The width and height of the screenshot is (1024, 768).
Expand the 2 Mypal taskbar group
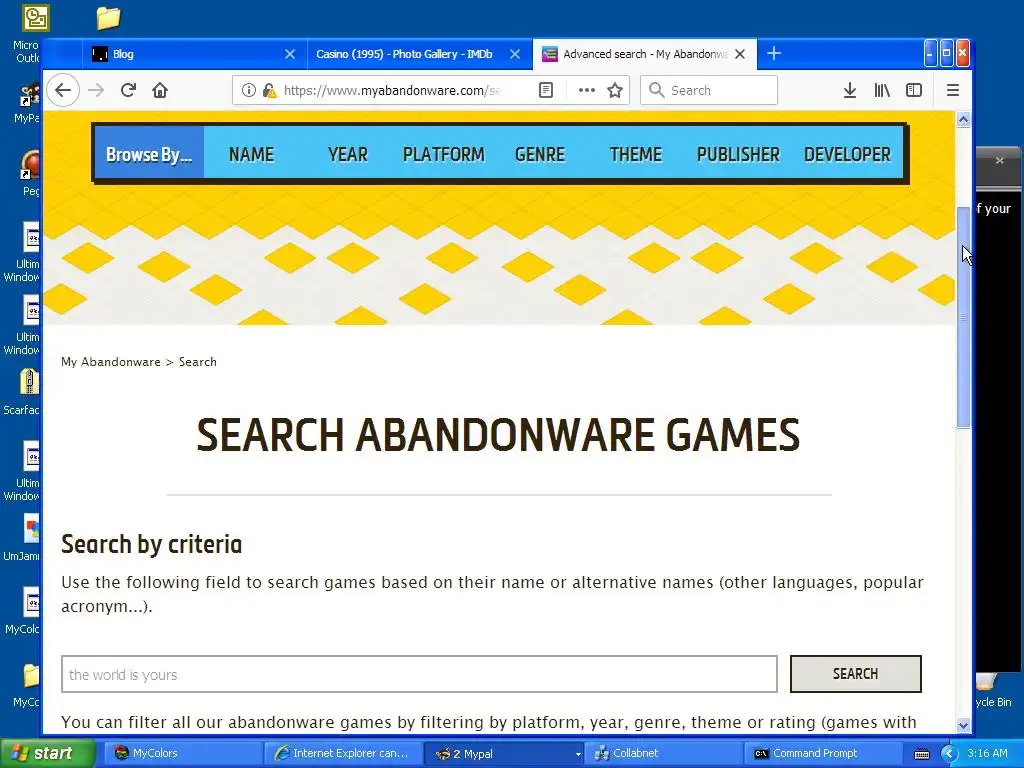[x=503, y=753]
